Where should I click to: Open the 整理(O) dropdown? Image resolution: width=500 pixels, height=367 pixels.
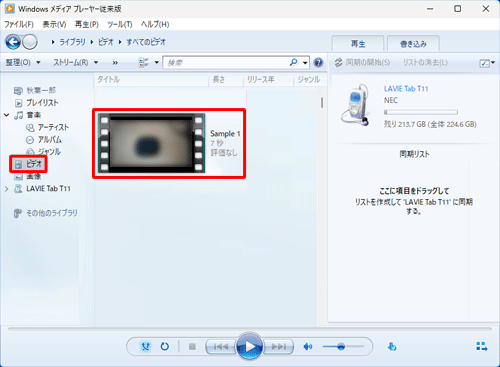(23, 62)
